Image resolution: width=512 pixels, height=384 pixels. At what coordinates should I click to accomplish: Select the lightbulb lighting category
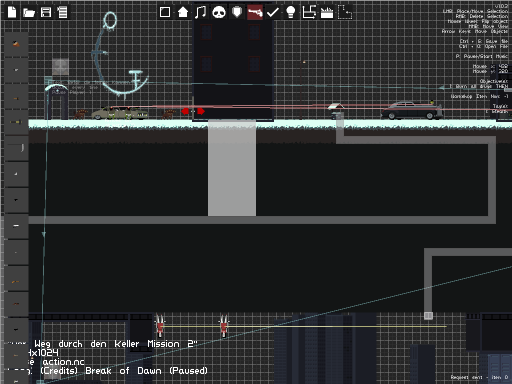tap(291, 12)
